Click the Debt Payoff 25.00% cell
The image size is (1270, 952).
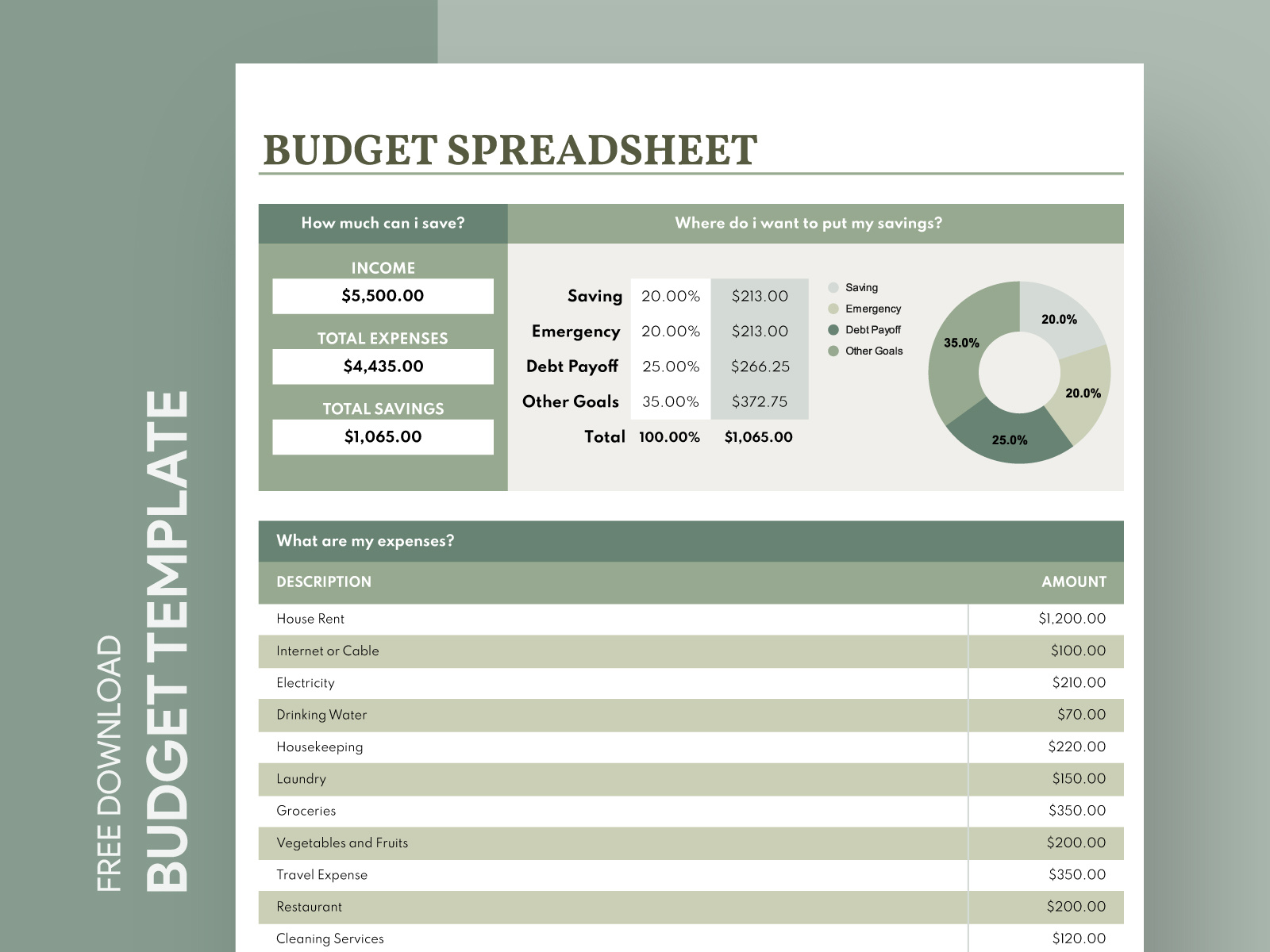click(671, 367)
